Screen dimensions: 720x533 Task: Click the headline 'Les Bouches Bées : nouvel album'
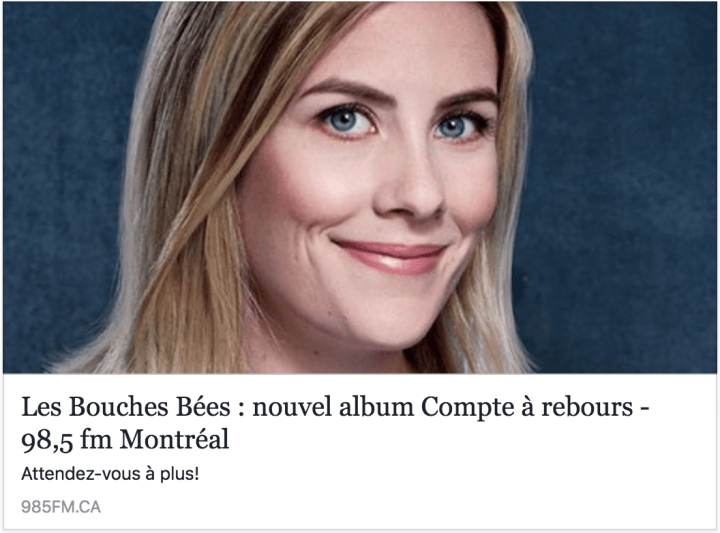pyautogui.click(x=218, y=407)
